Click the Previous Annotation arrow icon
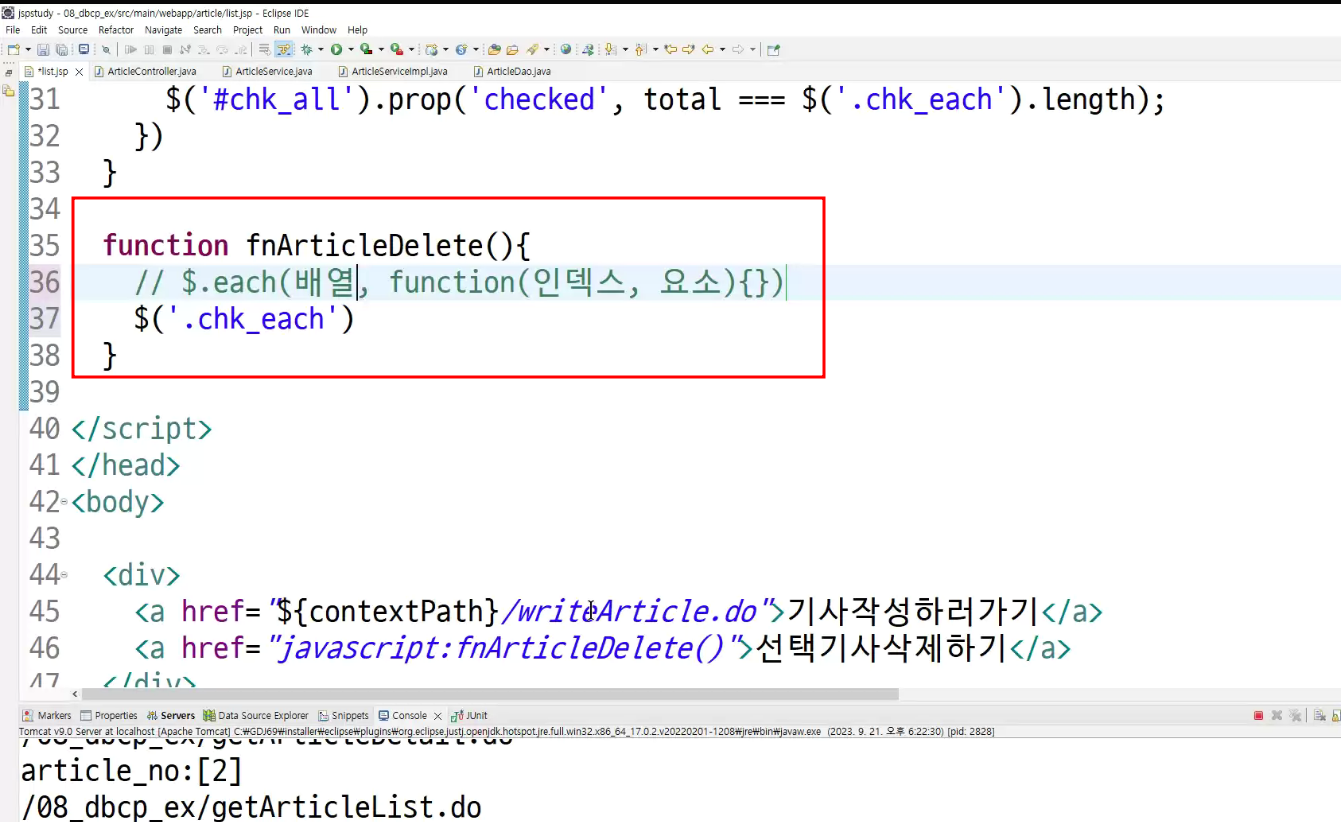This screenshot has height=822, width=1341. tap(640, 49)
